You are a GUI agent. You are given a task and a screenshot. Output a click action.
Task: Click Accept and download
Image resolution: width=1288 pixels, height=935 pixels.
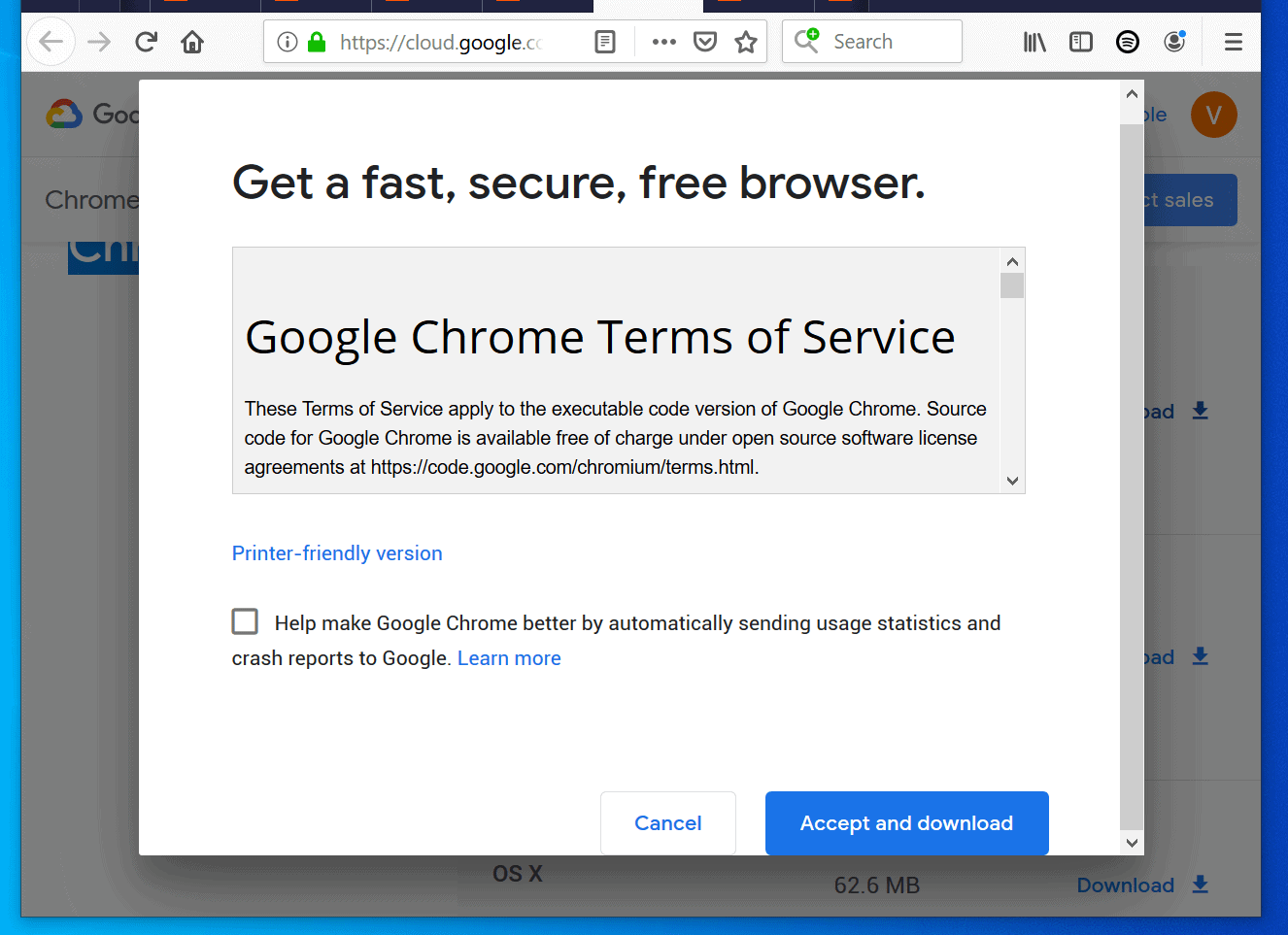(905, 822)
